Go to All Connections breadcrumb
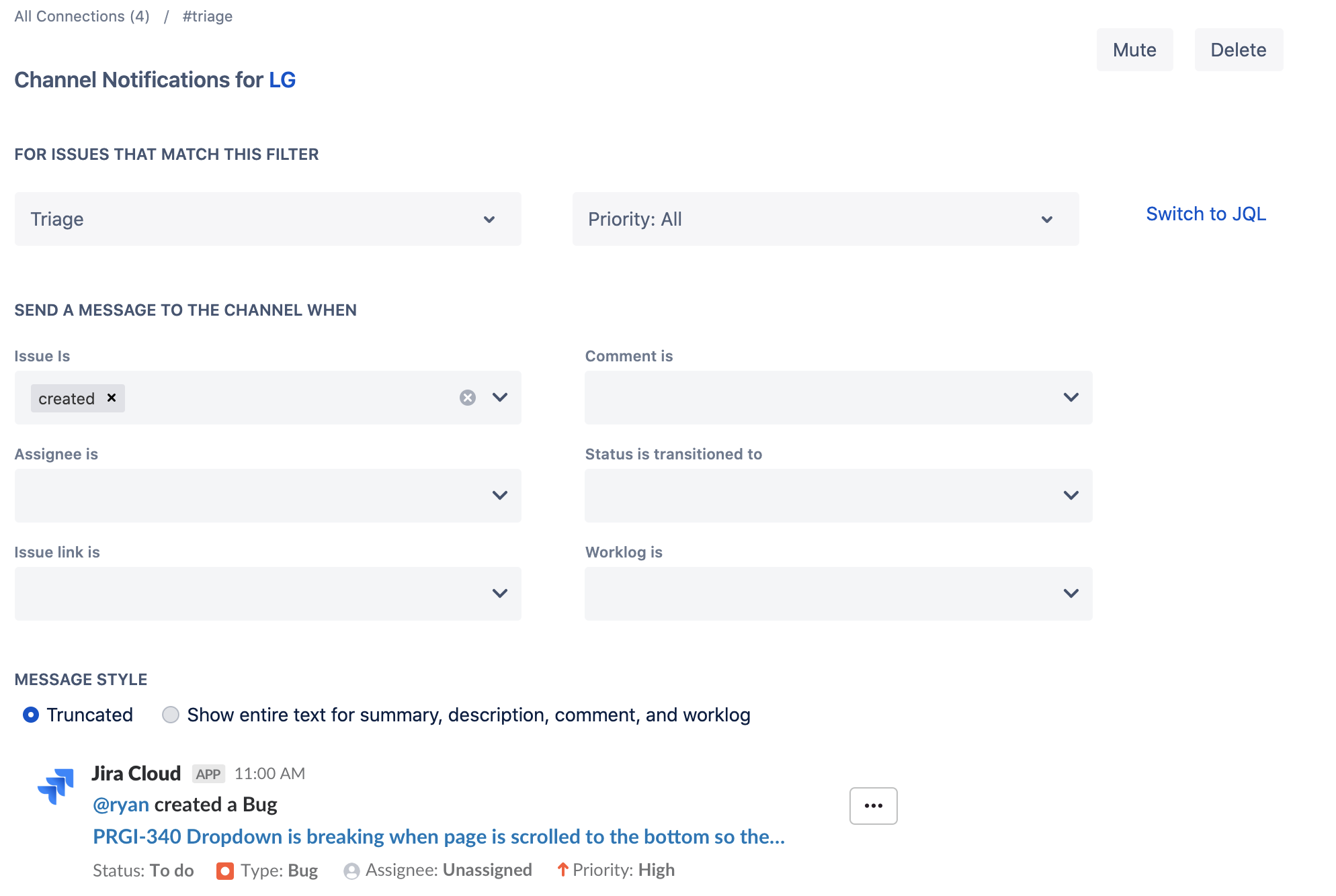Image resolution: width=1336 pixels, height=896 pixels. point(82,16)
